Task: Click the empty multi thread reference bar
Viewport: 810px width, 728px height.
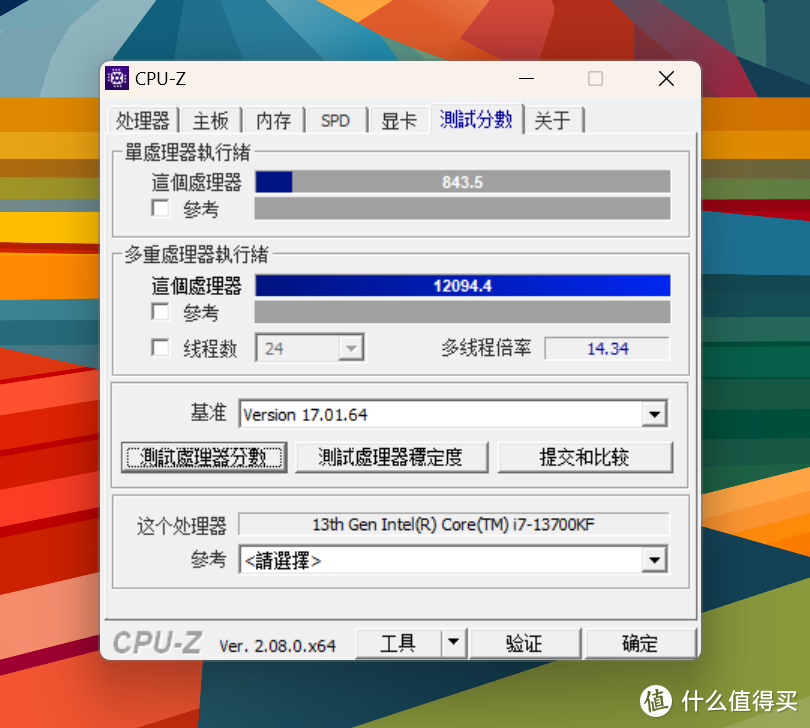Action: click(463, 312)
